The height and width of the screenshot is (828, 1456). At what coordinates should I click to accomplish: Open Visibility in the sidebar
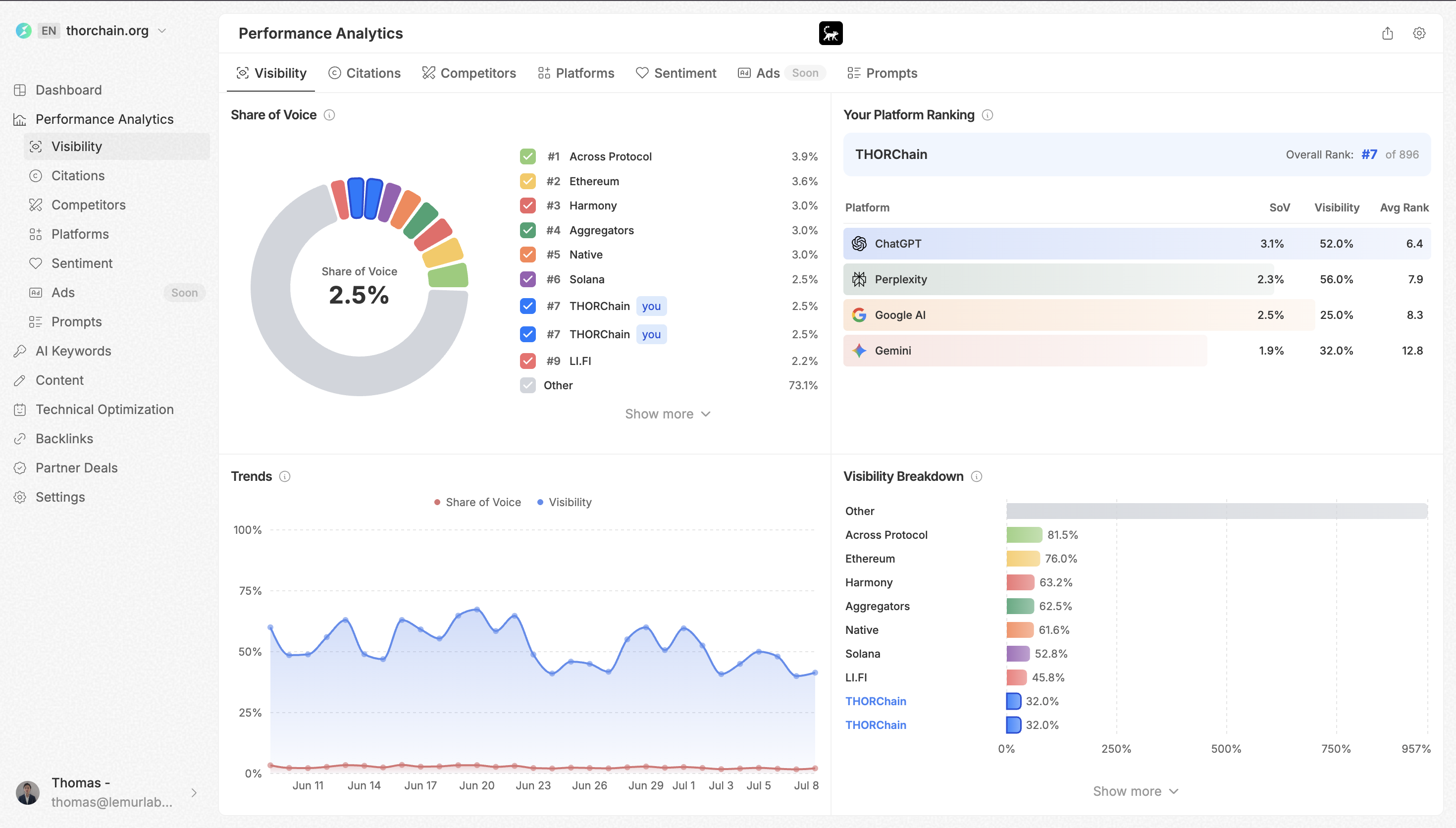tap(116, 146)
